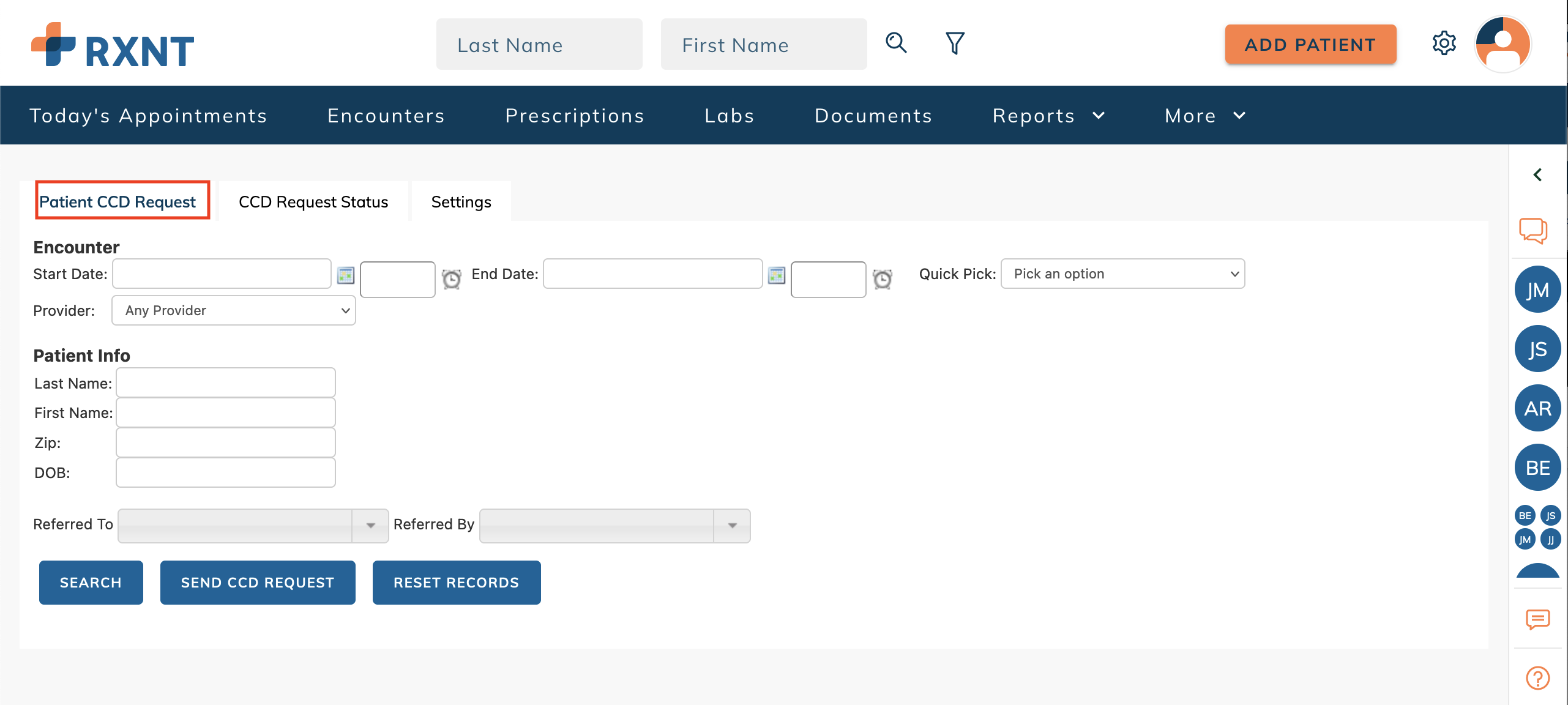Go to Documents

873,116
